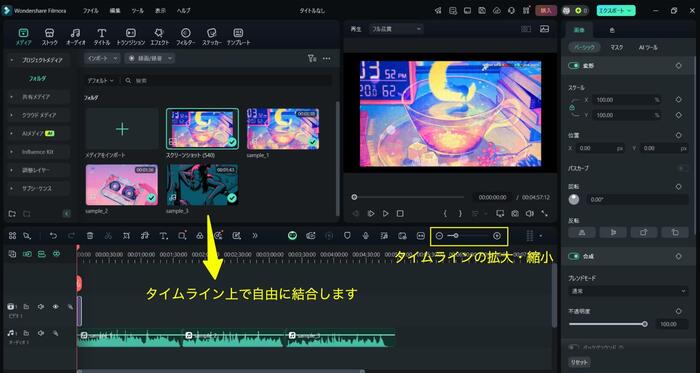700x373 pixels.
Task: Add keyframe diamond for 変形 transform
Action: tap(679, 66)
